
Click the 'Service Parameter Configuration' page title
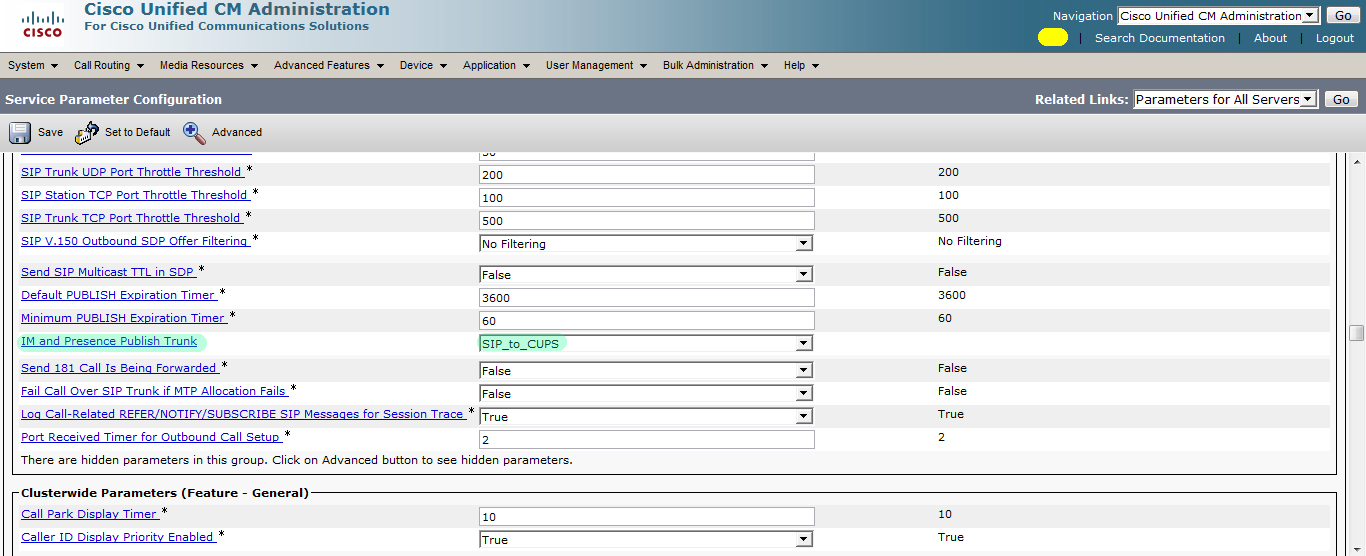tap(114, 100)
